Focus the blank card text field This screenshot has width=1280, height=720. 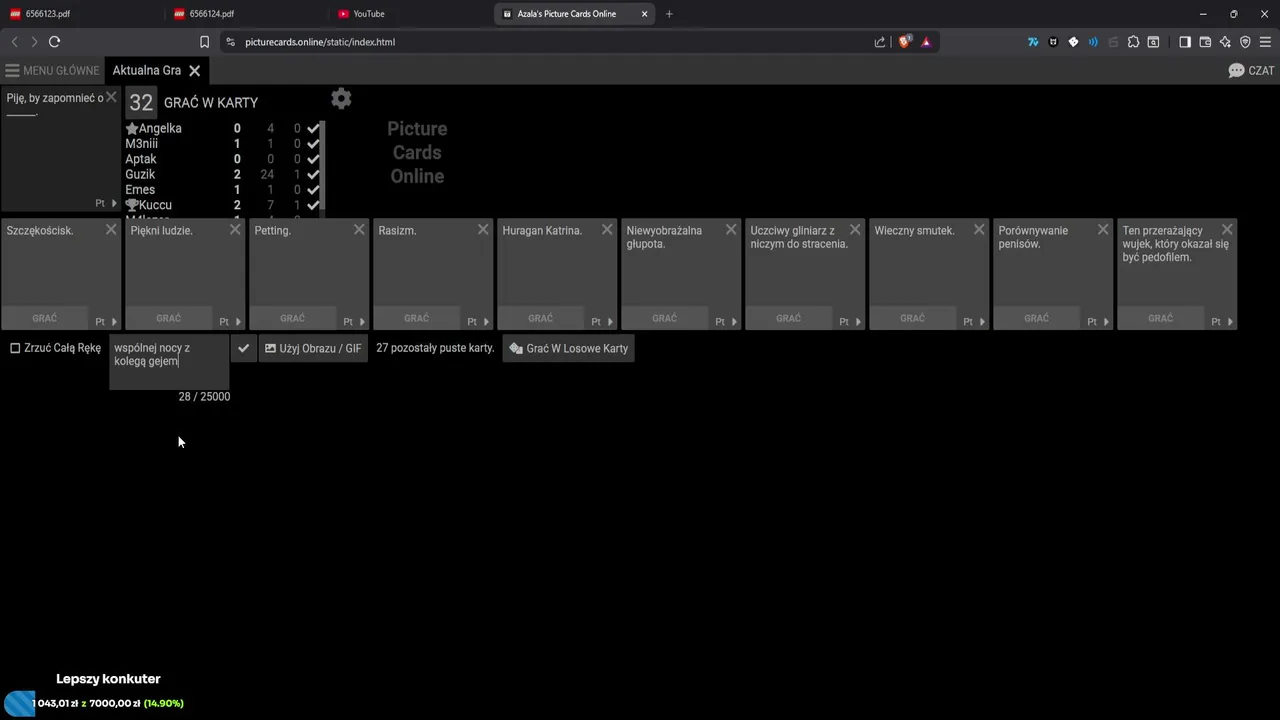point(169,363)
